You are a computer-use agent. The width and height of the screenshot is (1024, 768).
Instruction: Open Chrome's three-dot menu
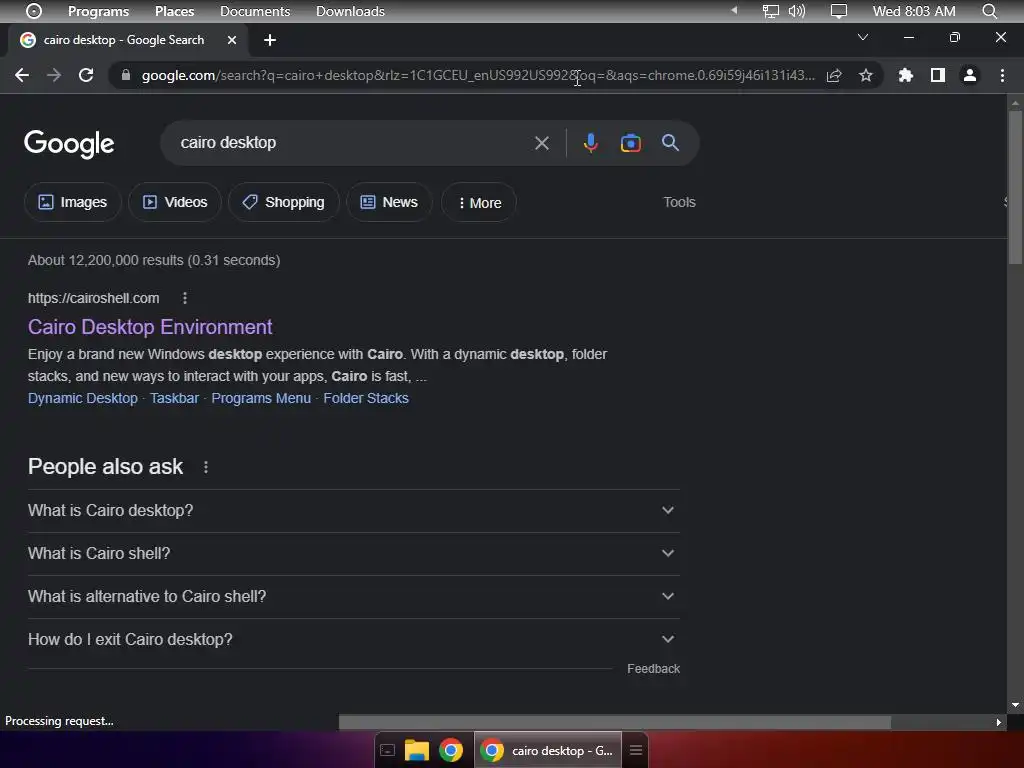[1002, 75]
